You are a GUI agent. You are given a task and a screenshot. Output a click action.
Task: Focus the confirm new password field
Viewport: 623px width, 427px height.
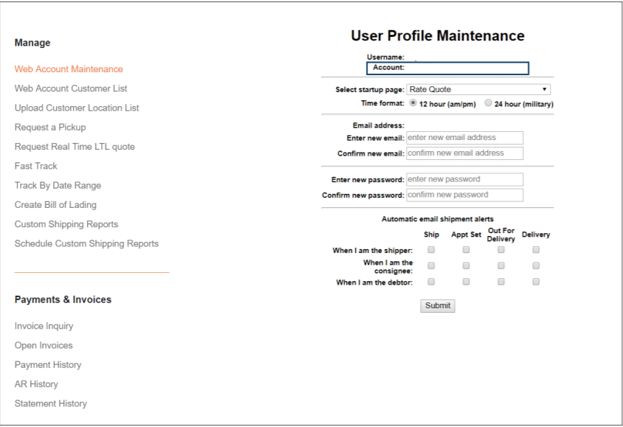(x=464, y=195)
